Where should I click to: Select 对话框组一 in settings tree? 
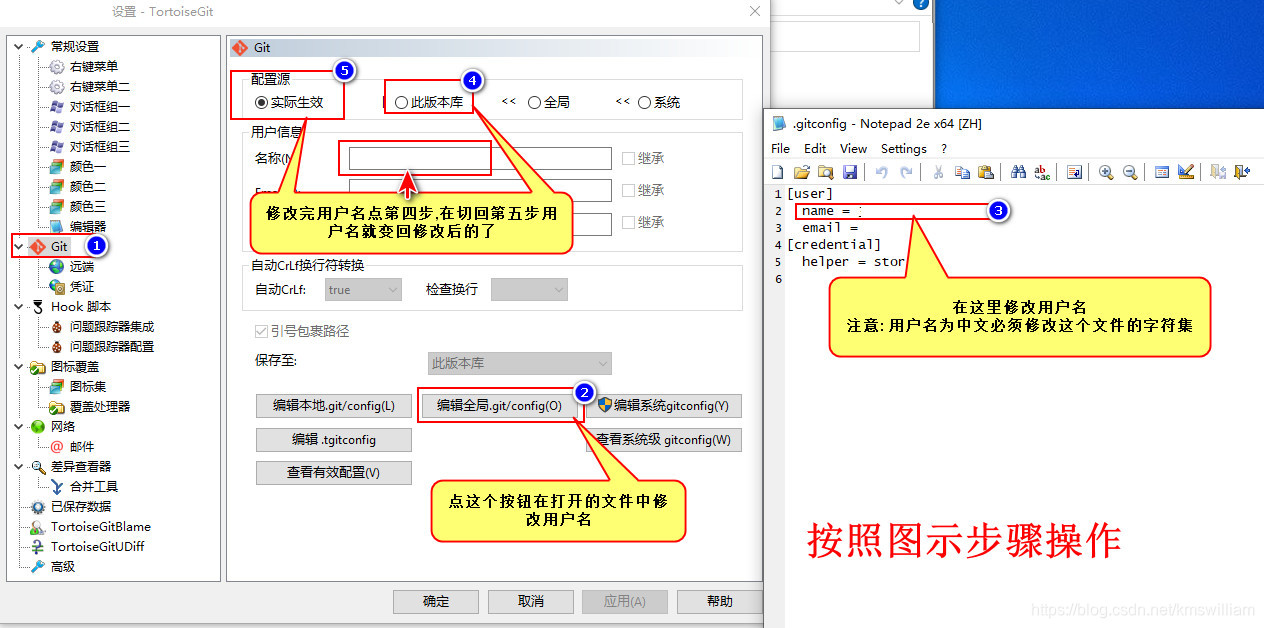click(x=99, y=106)
